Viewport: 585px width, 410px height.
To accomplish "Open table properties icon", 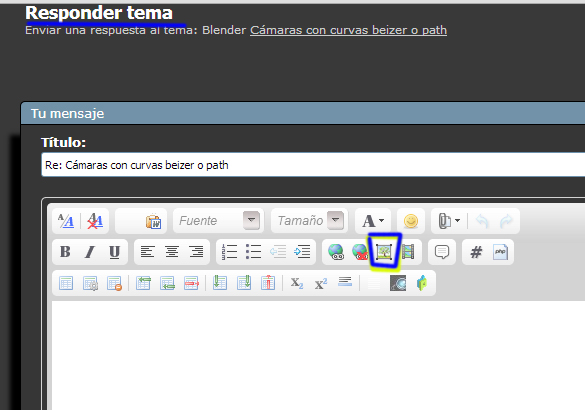I will click(x=91, y=283).
